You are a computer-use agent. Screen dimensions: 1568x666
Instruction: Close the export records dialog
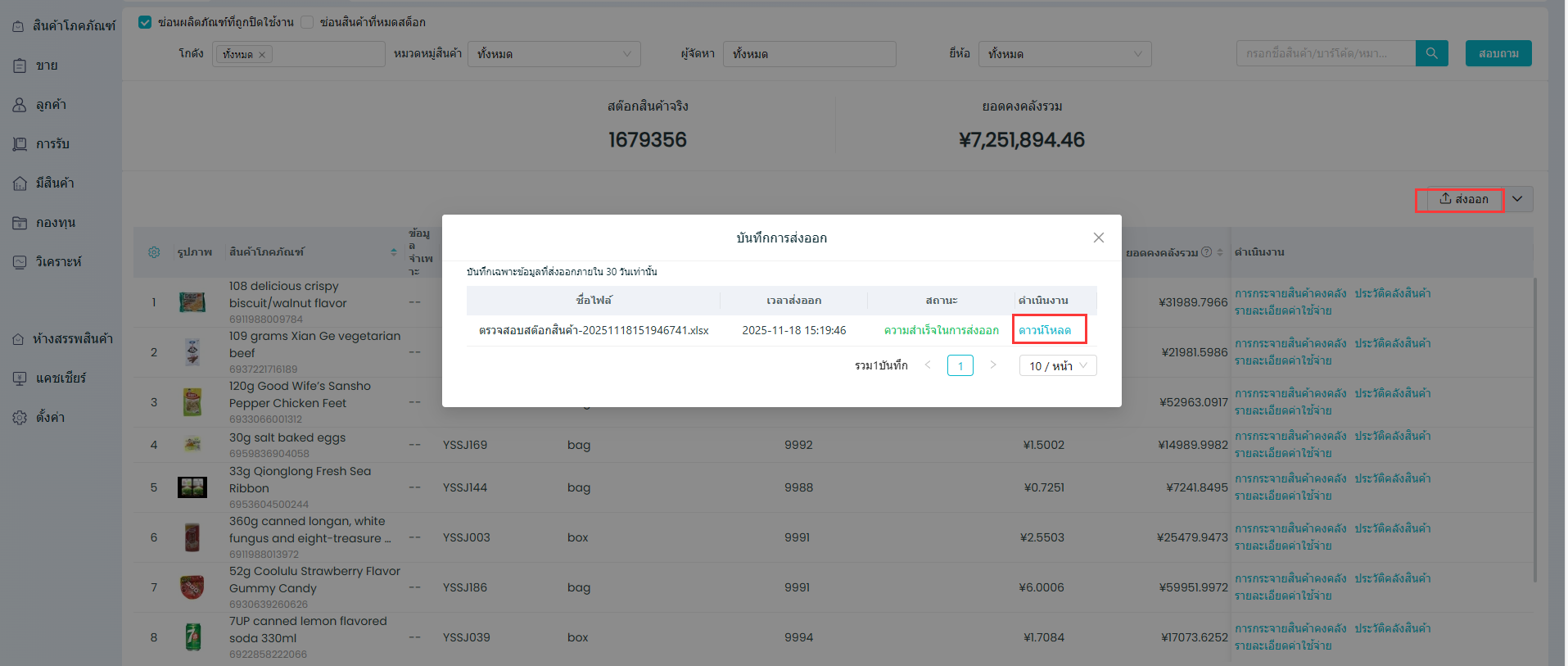pos(1098,238)
